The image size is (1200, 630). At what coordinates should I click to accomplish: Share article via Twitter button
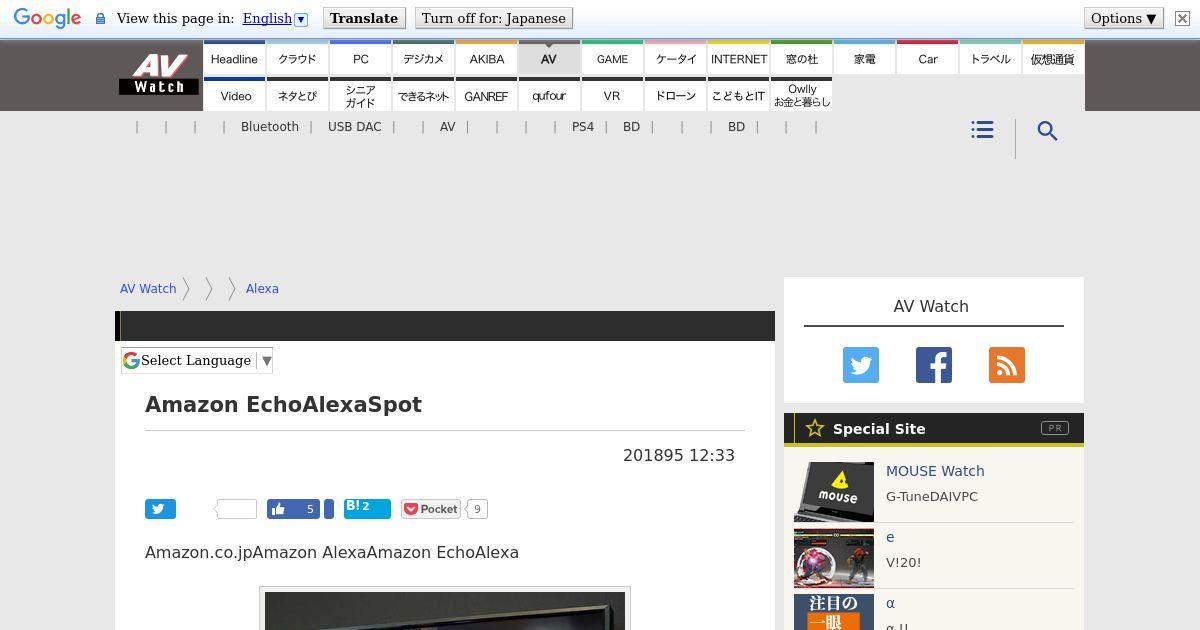[x=160, y=509]
